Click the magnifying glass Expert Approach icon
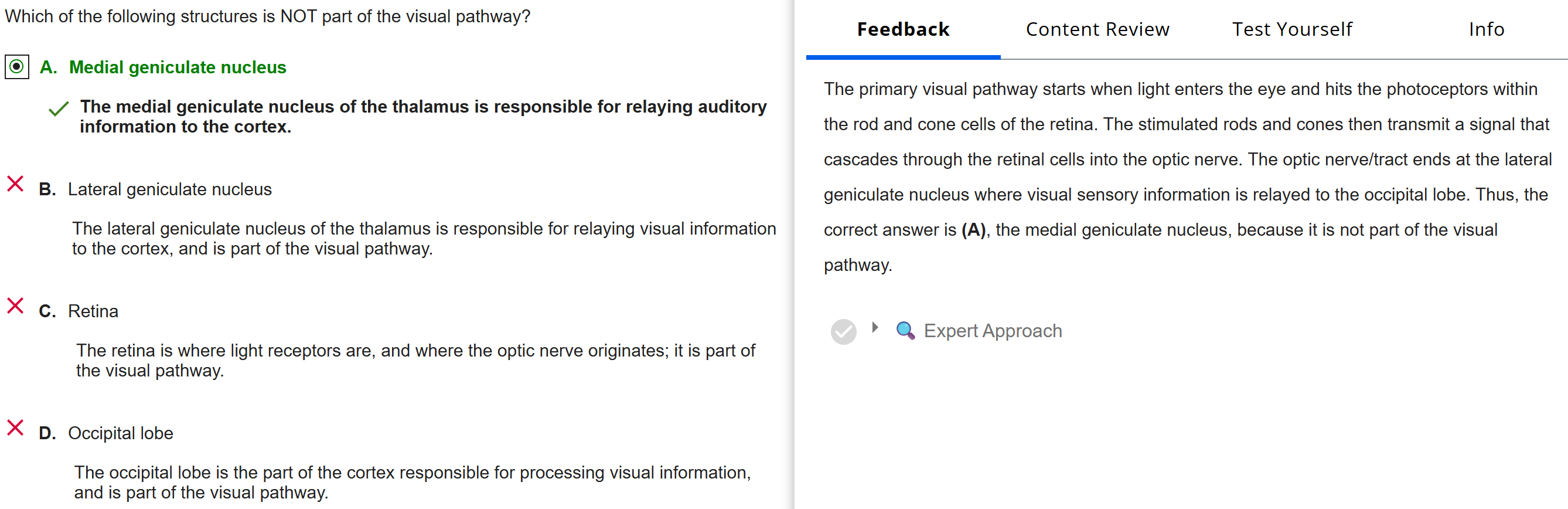 point(905,331)
